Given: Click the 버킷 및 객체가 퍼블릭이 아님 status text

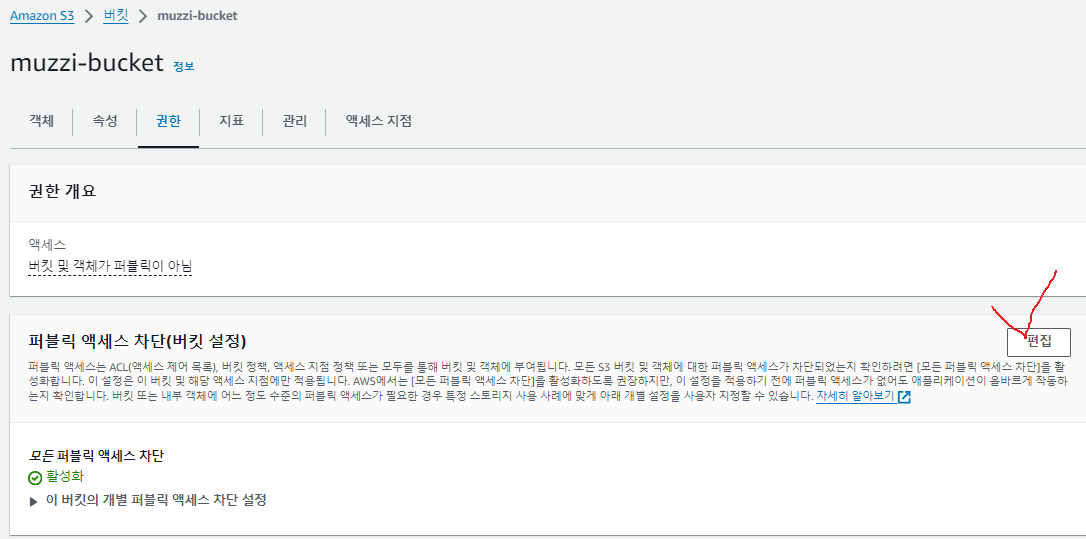Looking at the screenshot, I should point(110,265).
